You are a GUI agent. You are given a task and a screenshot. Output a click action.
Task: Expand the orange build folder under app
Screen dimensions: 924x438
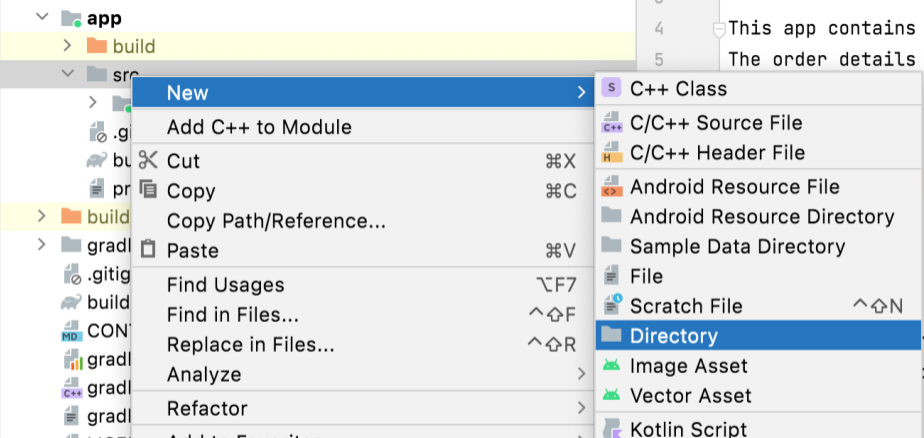[67, 46]
